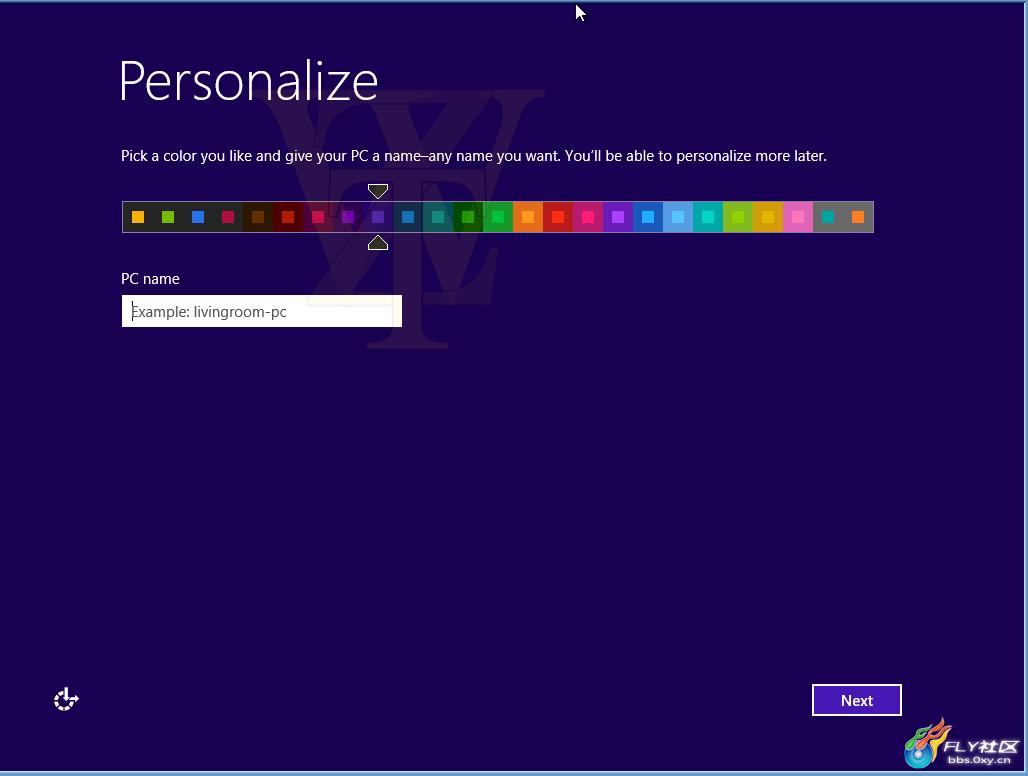This screenshot has height=776, width=1028.
Task: Choose the lime background color swatch
Action: pyautogui.click(x=738, y=217)
